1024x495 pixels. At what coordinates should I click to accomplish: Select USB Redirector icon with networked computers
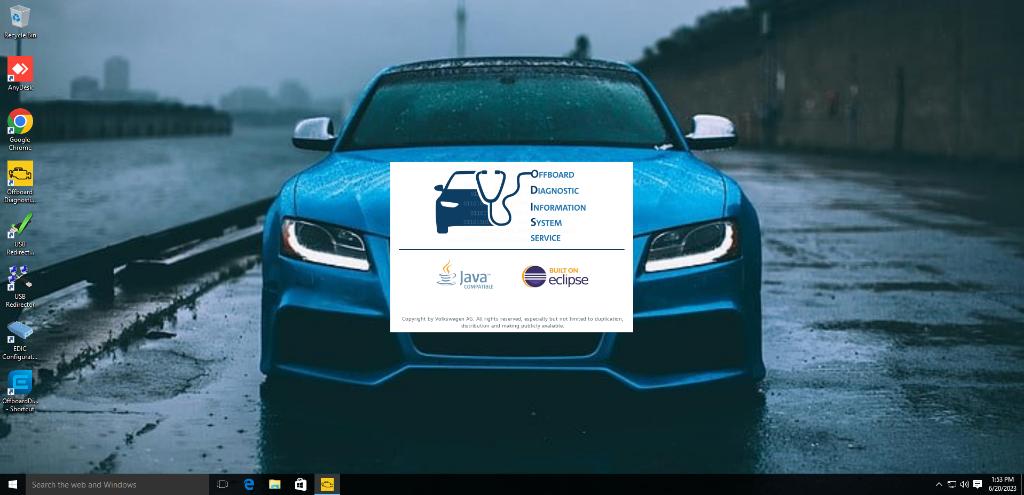20,287
